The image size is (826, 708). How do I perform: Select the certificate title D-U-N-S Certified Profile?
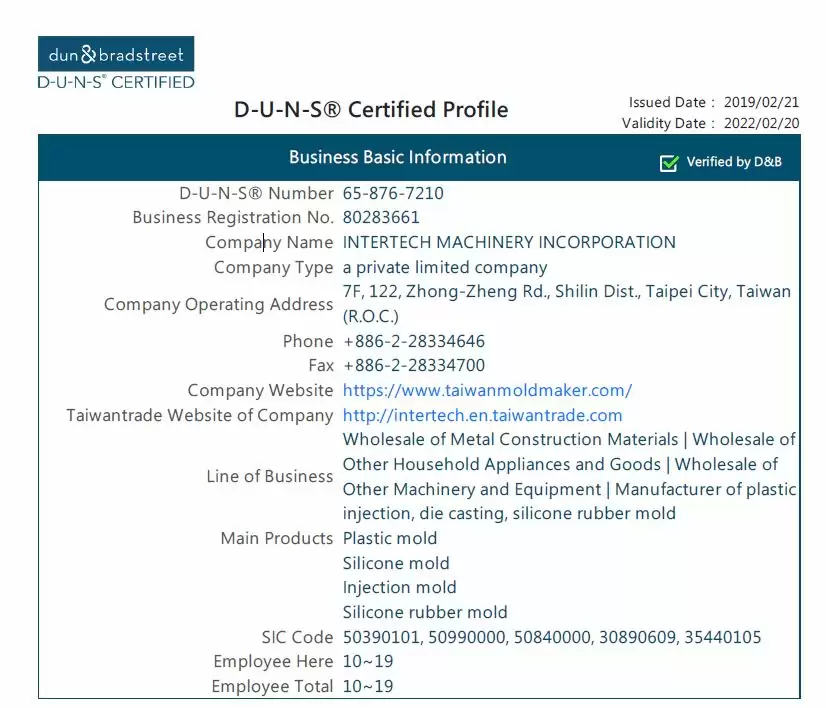370,110
